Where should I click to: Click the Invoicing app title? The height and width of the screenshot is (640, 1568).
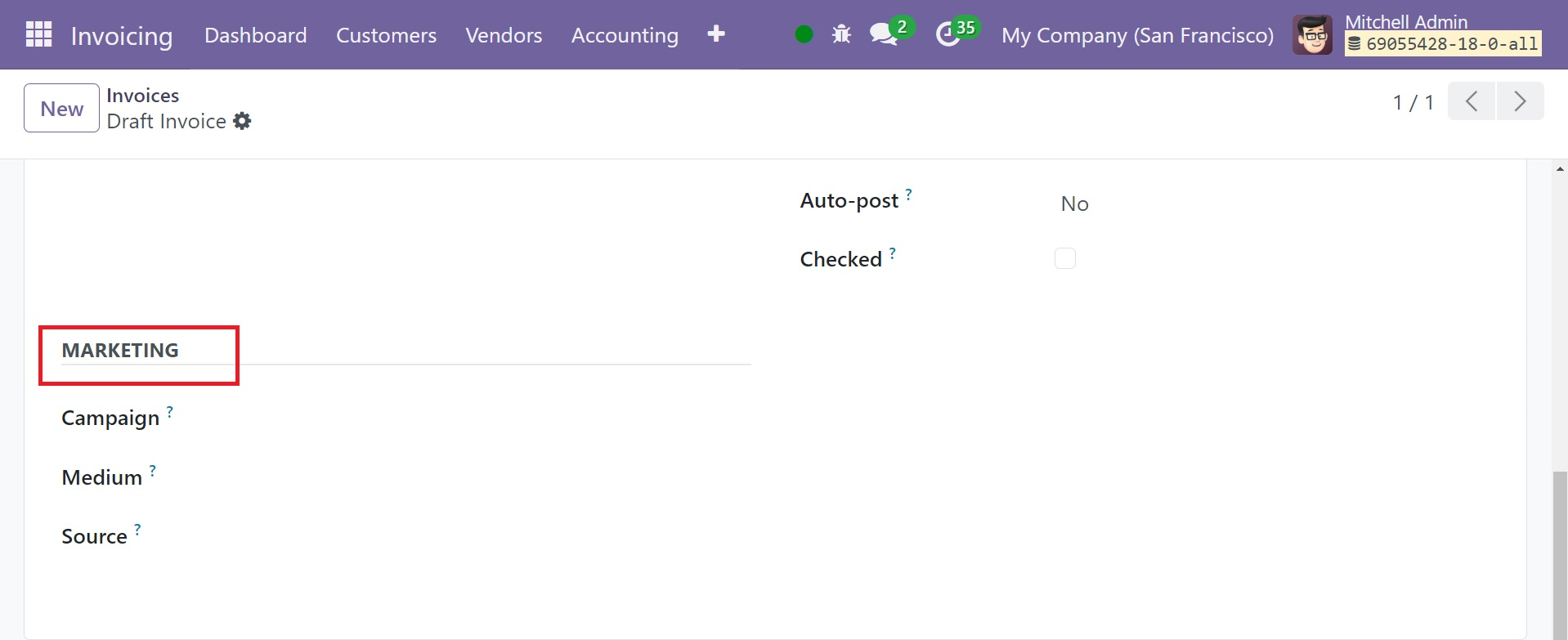click(x=122, y=35)
